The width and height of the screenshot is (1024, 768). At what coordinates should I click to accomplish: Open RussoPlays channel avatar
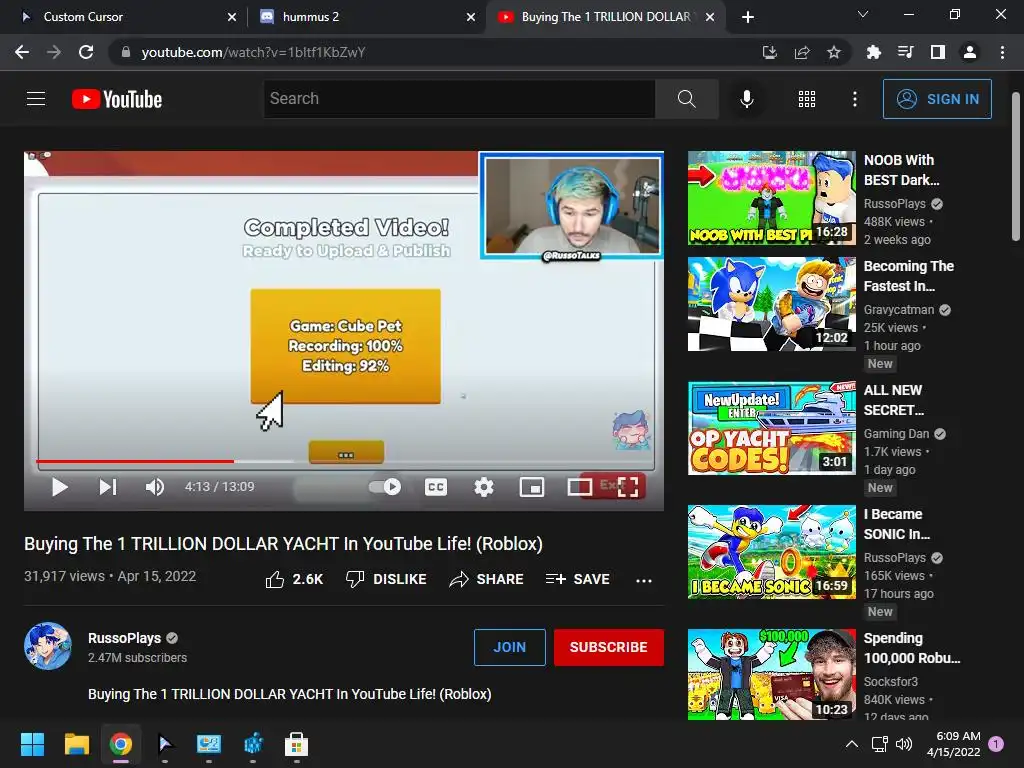tap(48, 646)
